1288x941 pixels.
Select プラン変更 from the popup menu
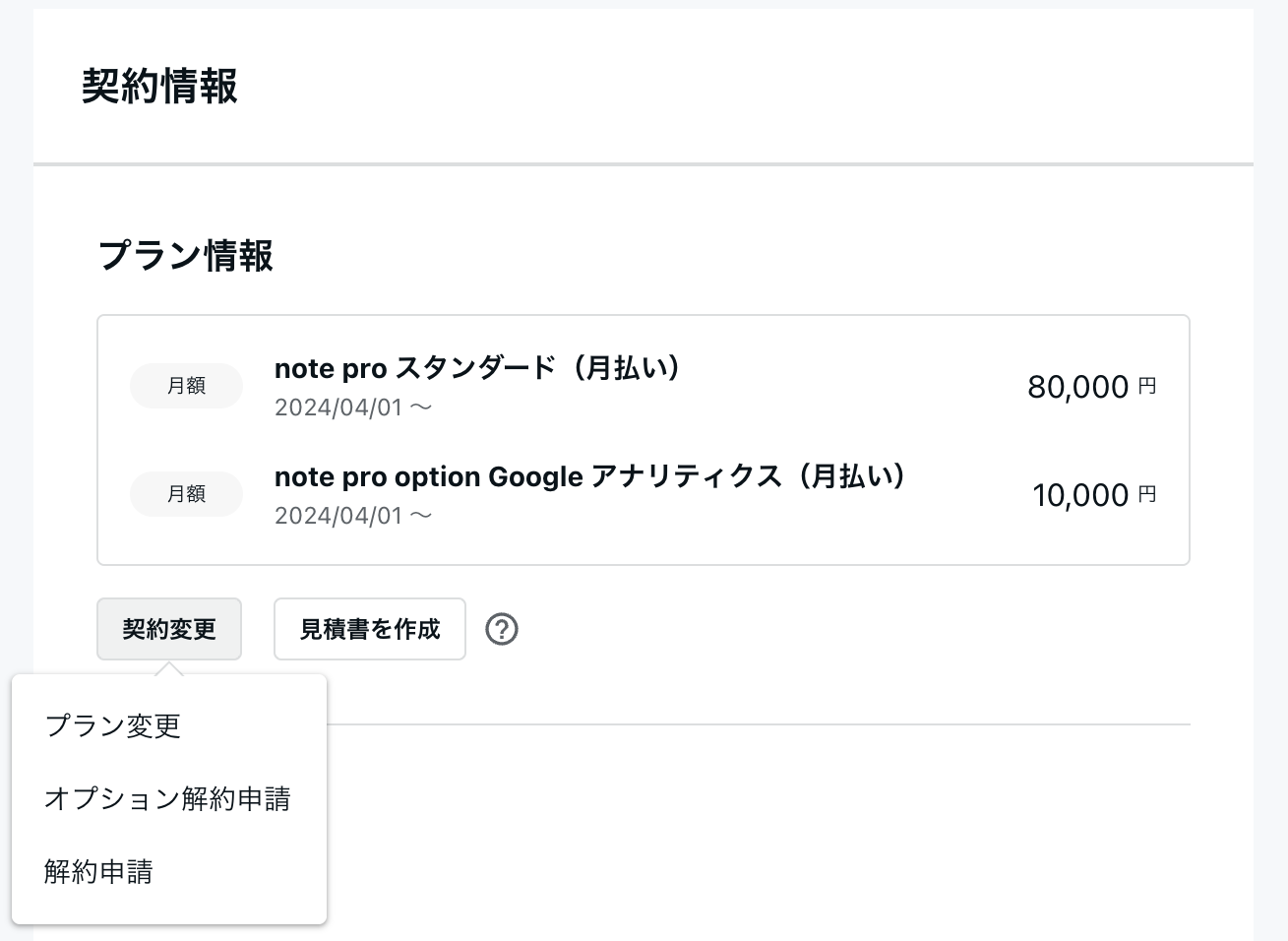[113, 726]
